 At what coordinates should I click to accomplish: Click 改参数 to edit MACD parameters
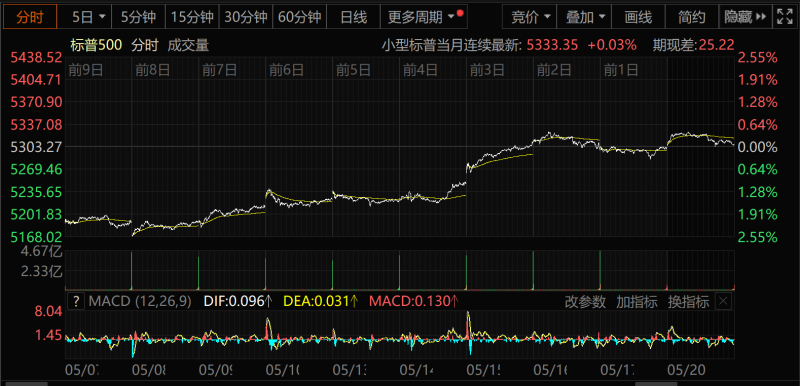pos(585,302)
